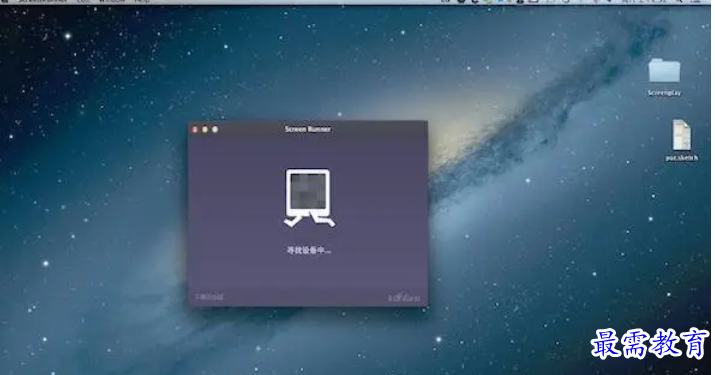Close the Screen Runner window
This screenshot has height=375, width=715.
pyautogui.click(x=195, y=130)
